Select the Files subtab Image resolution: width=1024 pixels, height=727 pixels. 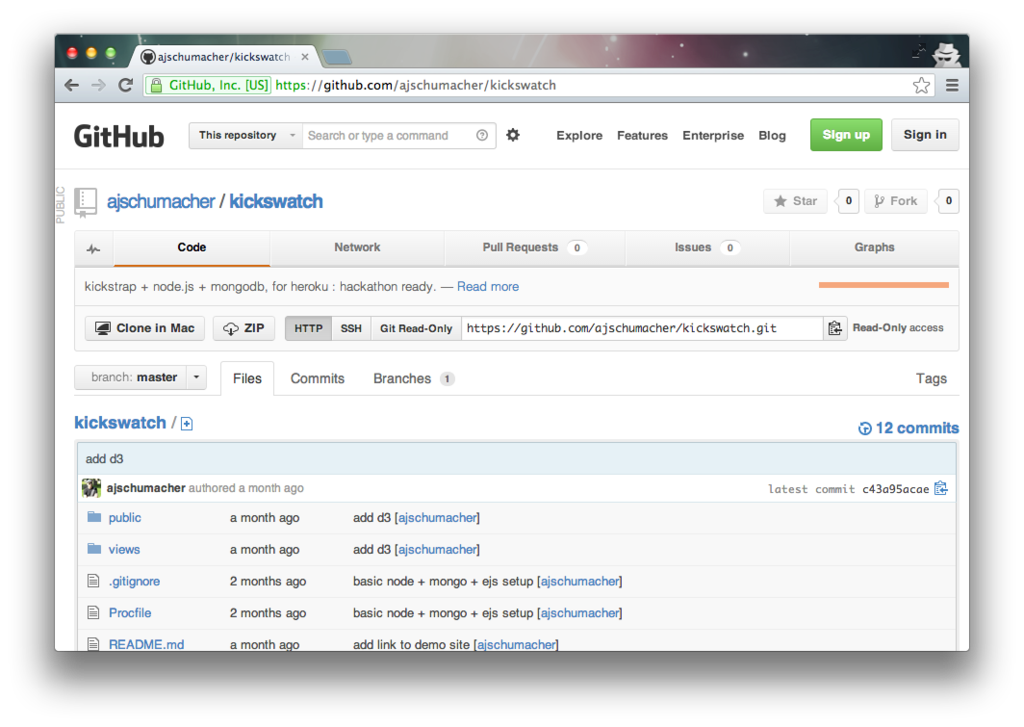coord(247,379)
